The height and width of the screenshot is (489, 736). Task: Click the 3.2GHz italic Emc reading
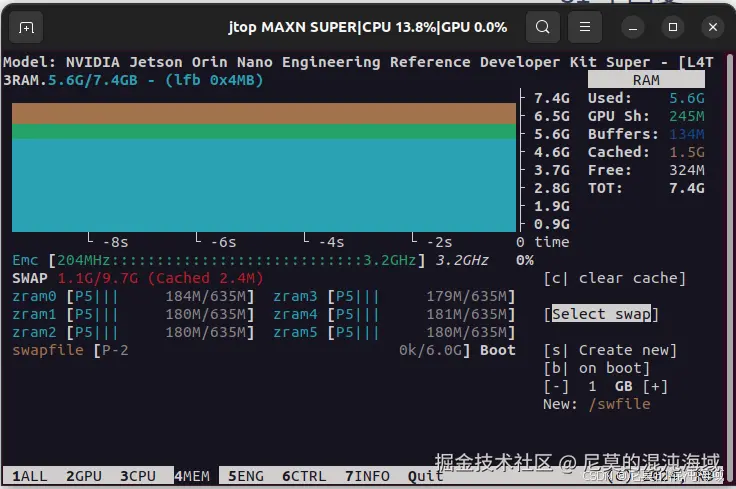462,260
